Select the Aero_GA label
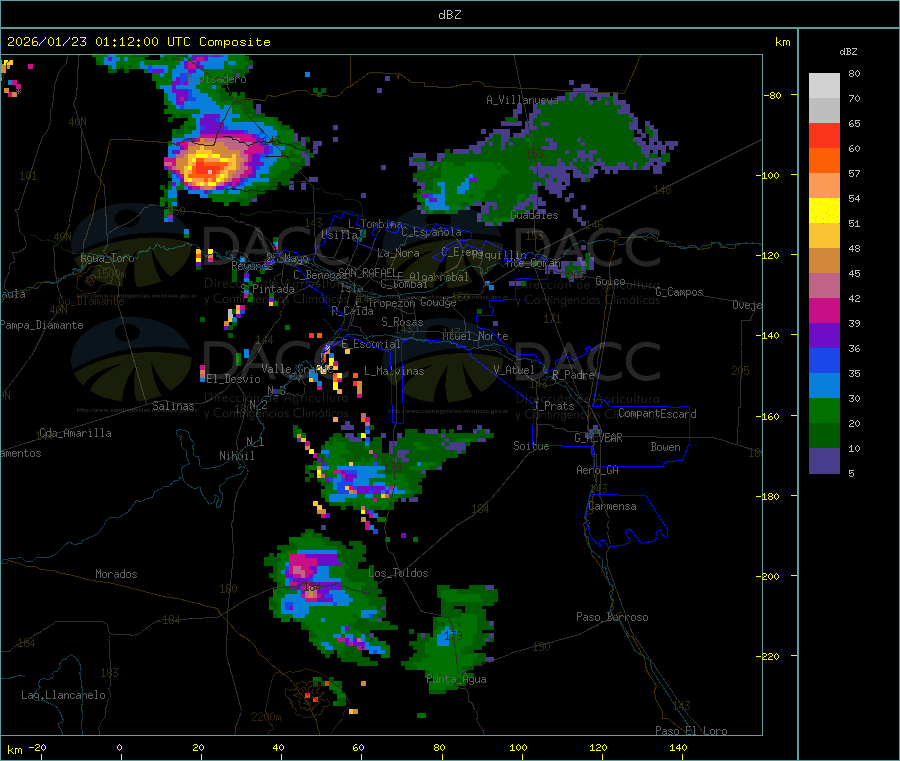Viewport: 900px width, 761px height. [x=597, y=470]
